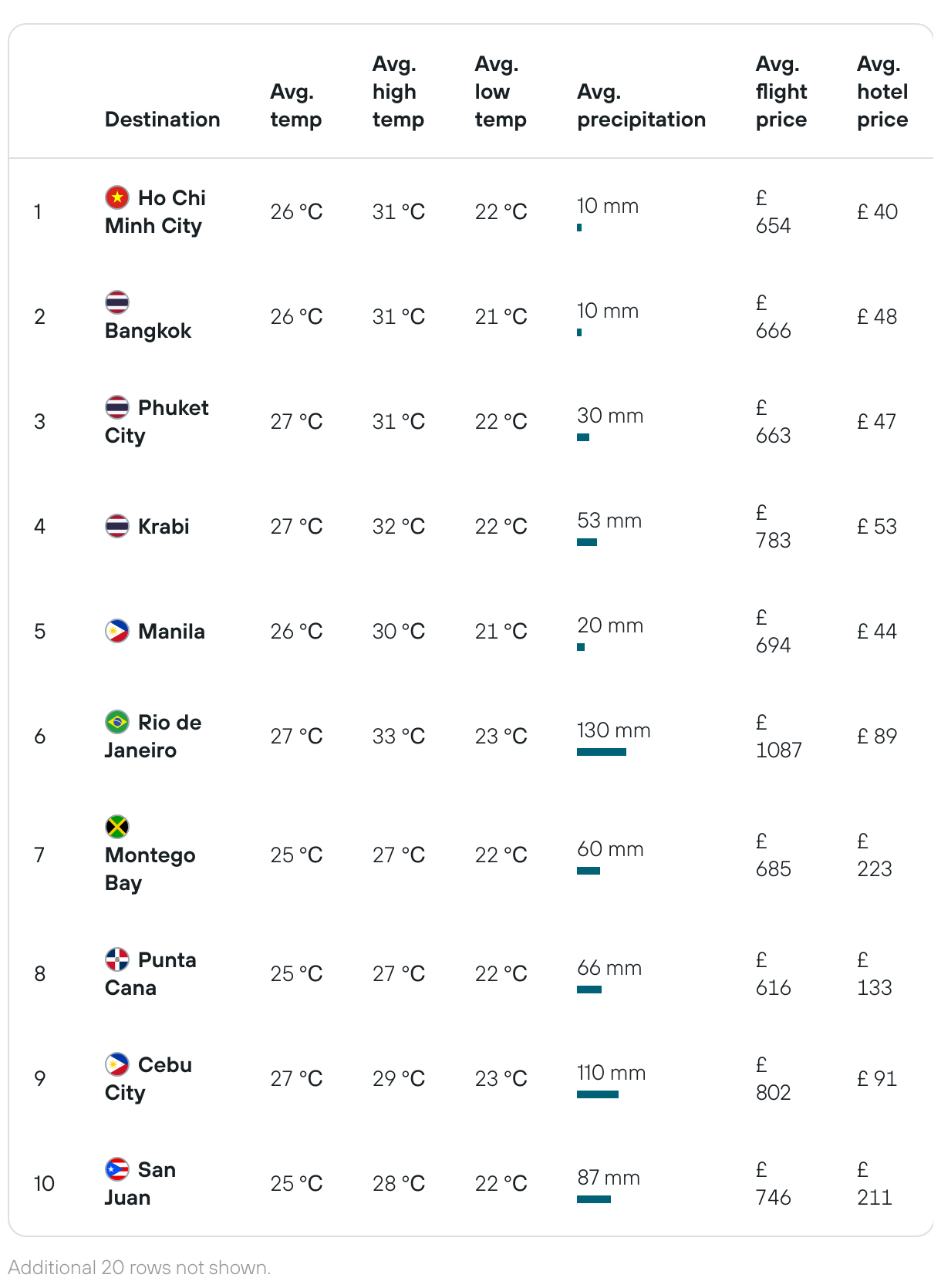Click the rank number 10 row cell
Image resolution: width=941 pixels, height=1288 pixels.
pos(44,1183)
